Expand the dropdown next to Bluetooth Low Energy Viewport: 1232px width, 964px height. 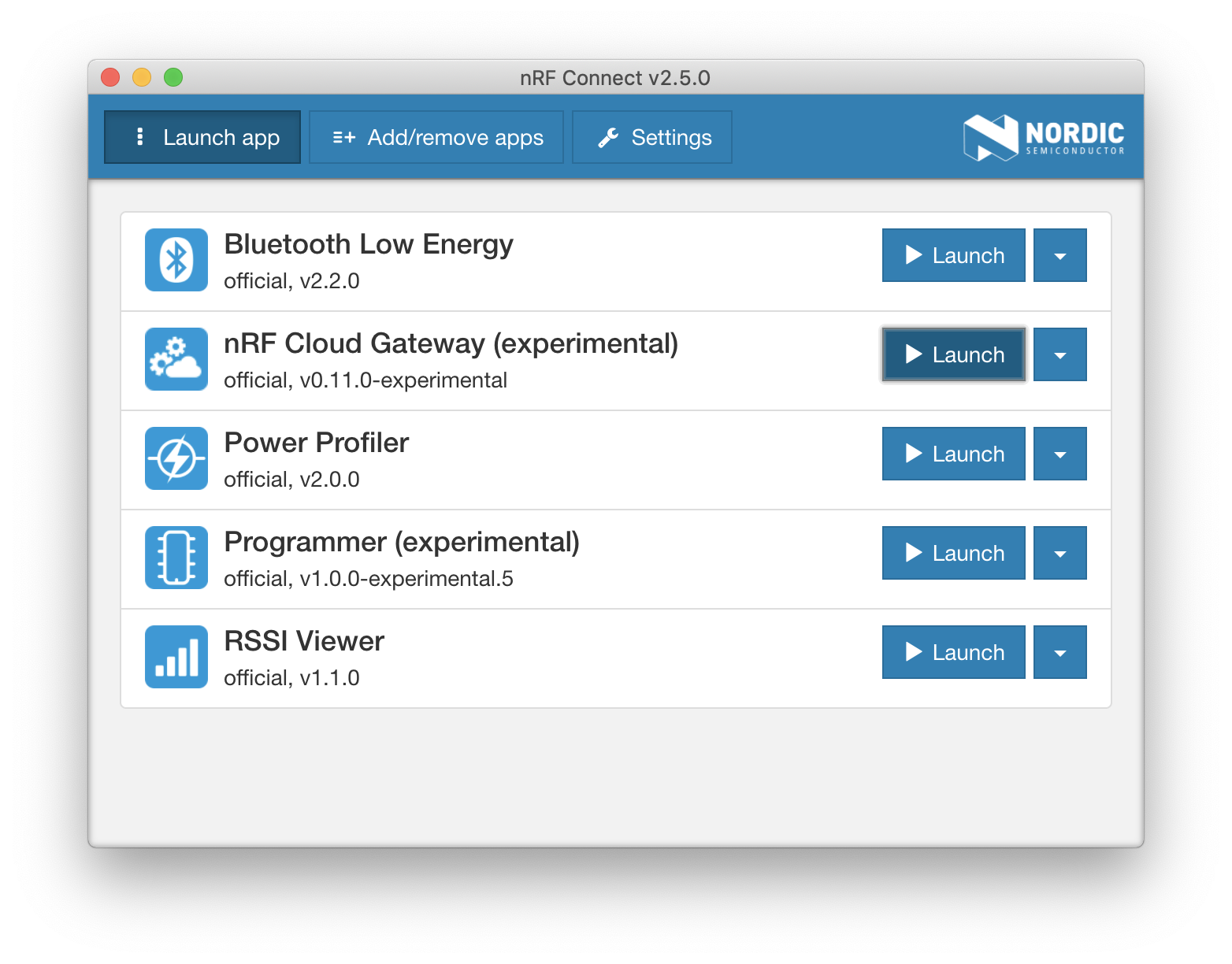tap(1059, 255)
